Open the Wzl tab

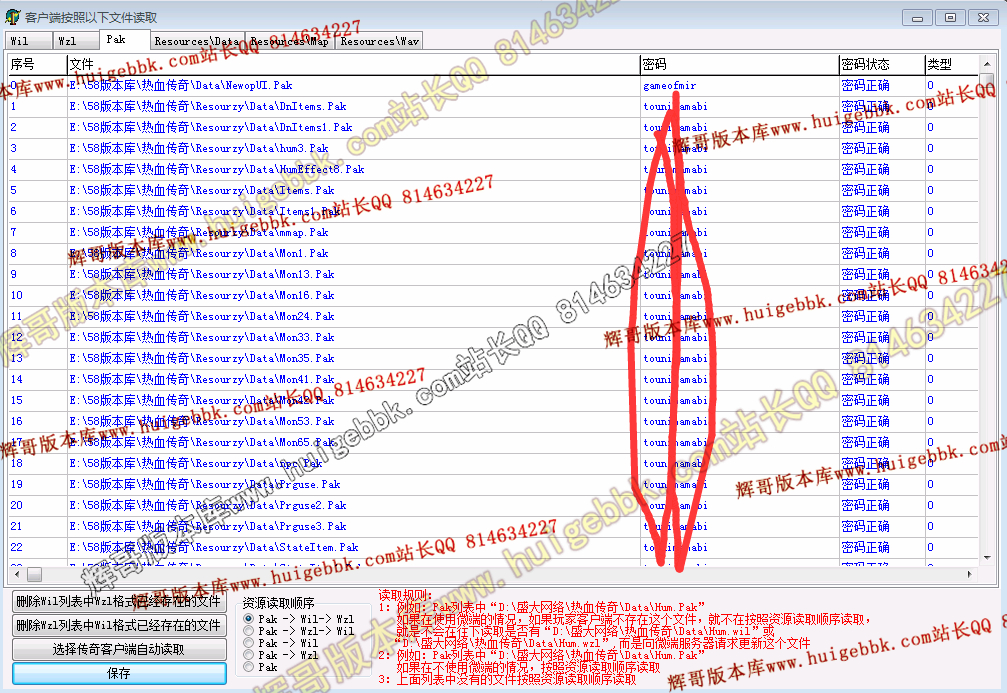[67, 41]
